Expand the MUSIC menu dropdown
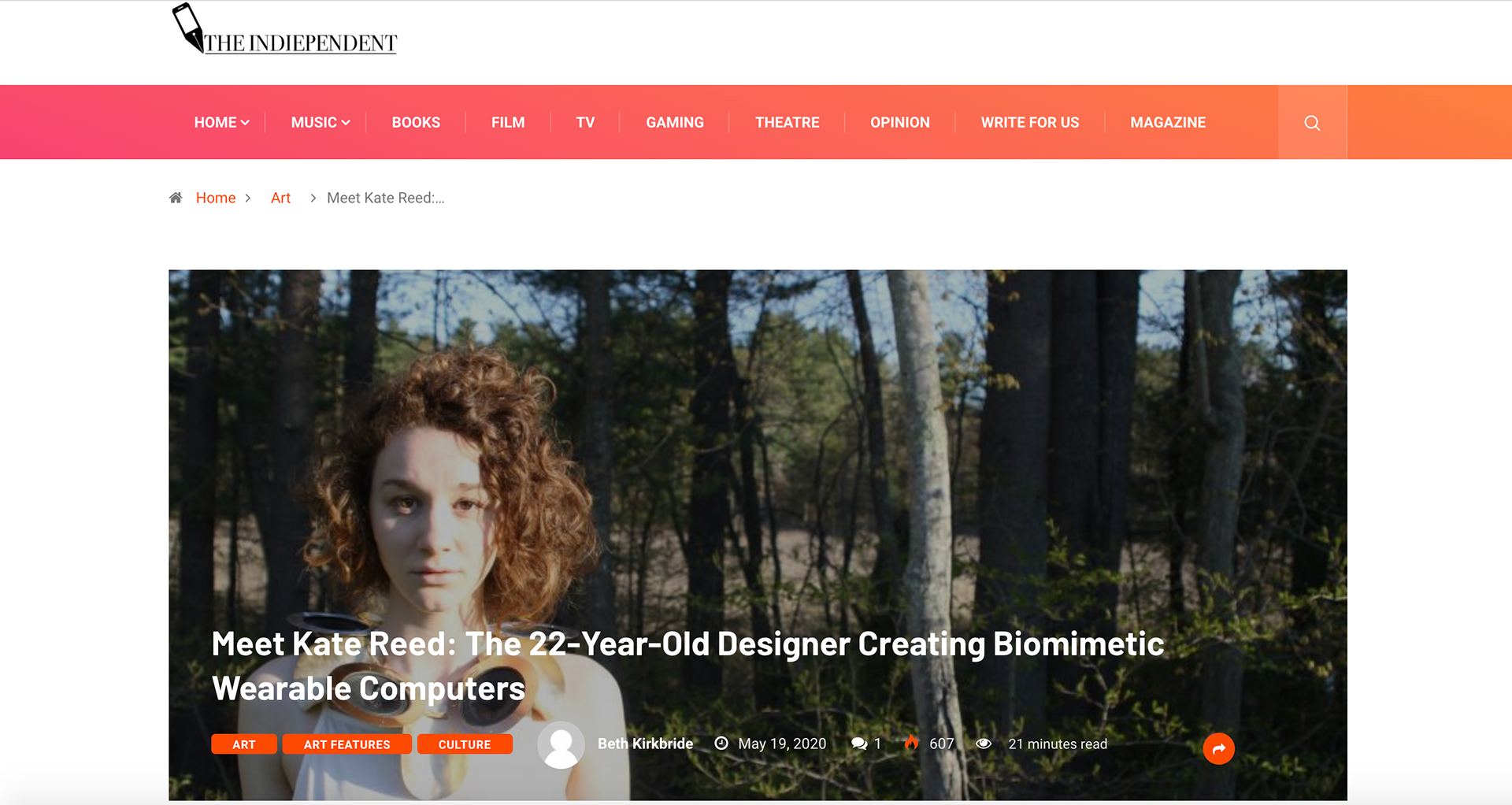This screenshot has height=805, width=1512. tap(321, 122)
